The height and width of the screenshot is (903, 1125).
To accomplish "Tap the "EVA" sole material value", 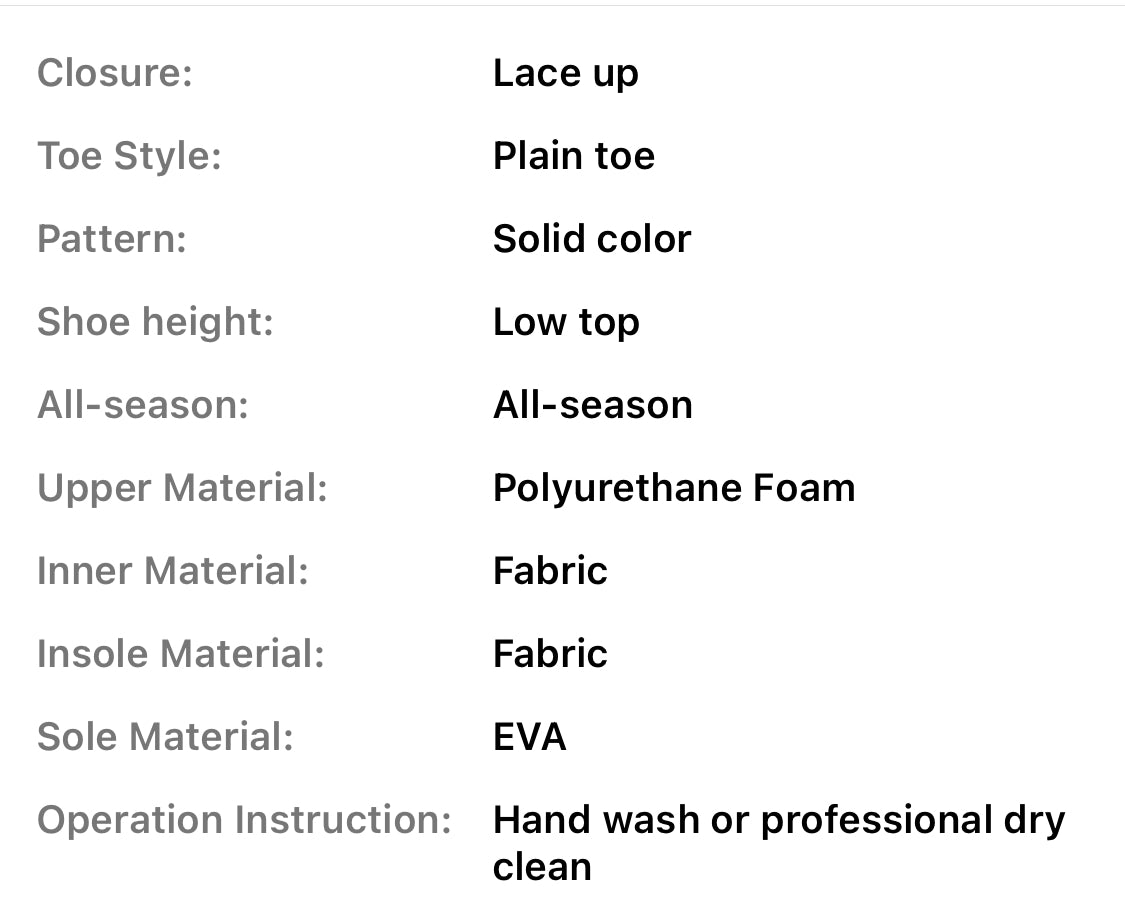I will [529, 737].
